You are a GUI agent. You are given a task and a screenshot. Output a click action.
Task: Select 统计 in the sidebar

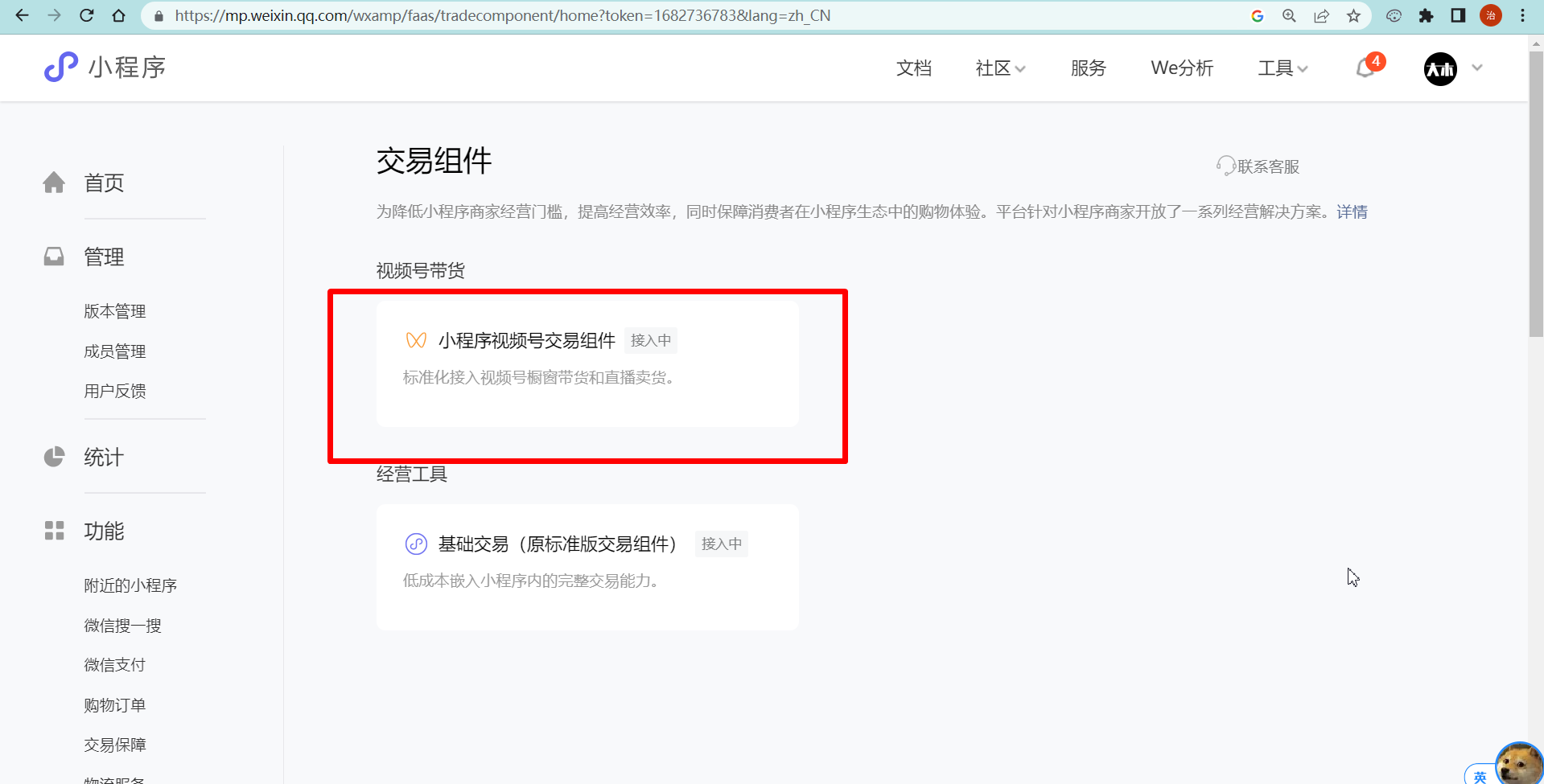[104, 458]
